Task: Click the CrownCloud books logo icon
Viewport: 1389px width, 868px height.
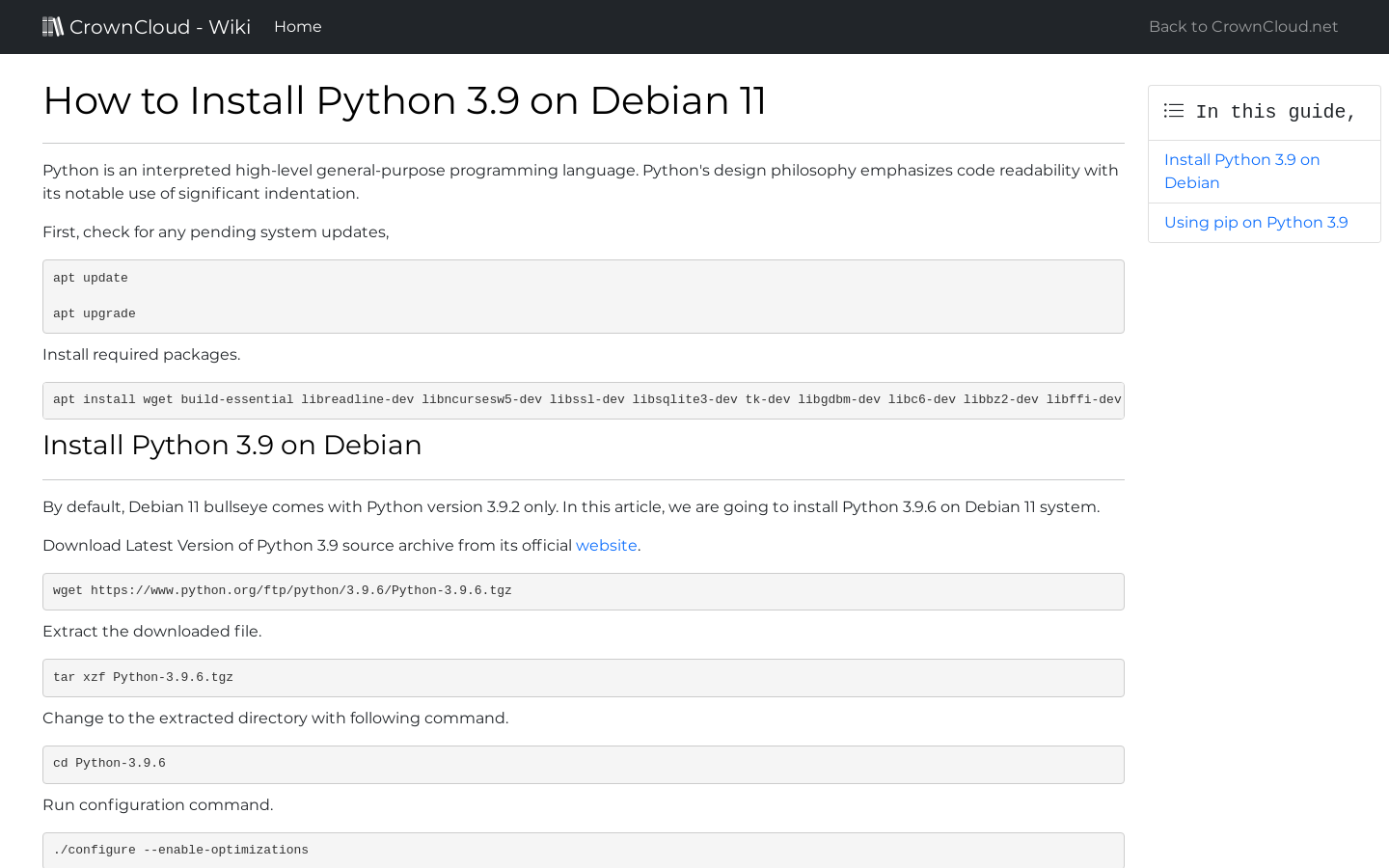Action: 53,26
